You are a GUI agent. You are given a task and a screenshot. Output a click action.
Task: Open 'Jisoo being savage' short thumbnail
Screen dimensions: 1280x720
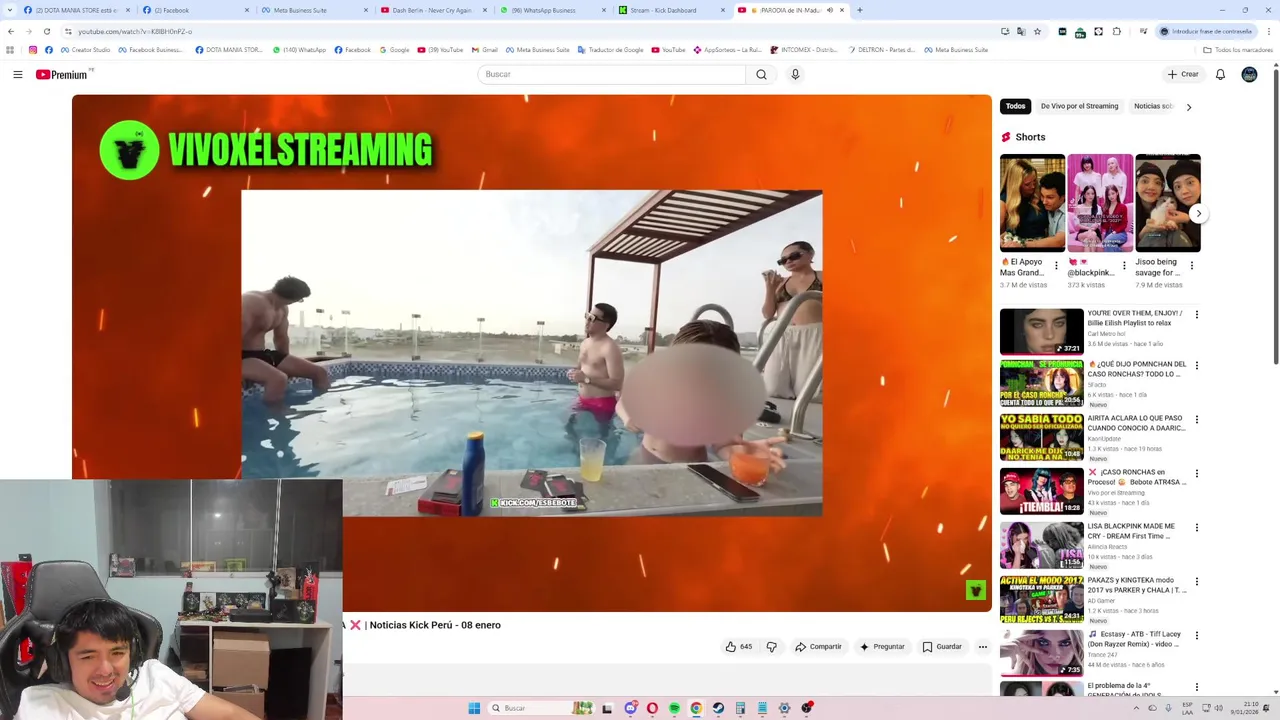(1167, 203)
